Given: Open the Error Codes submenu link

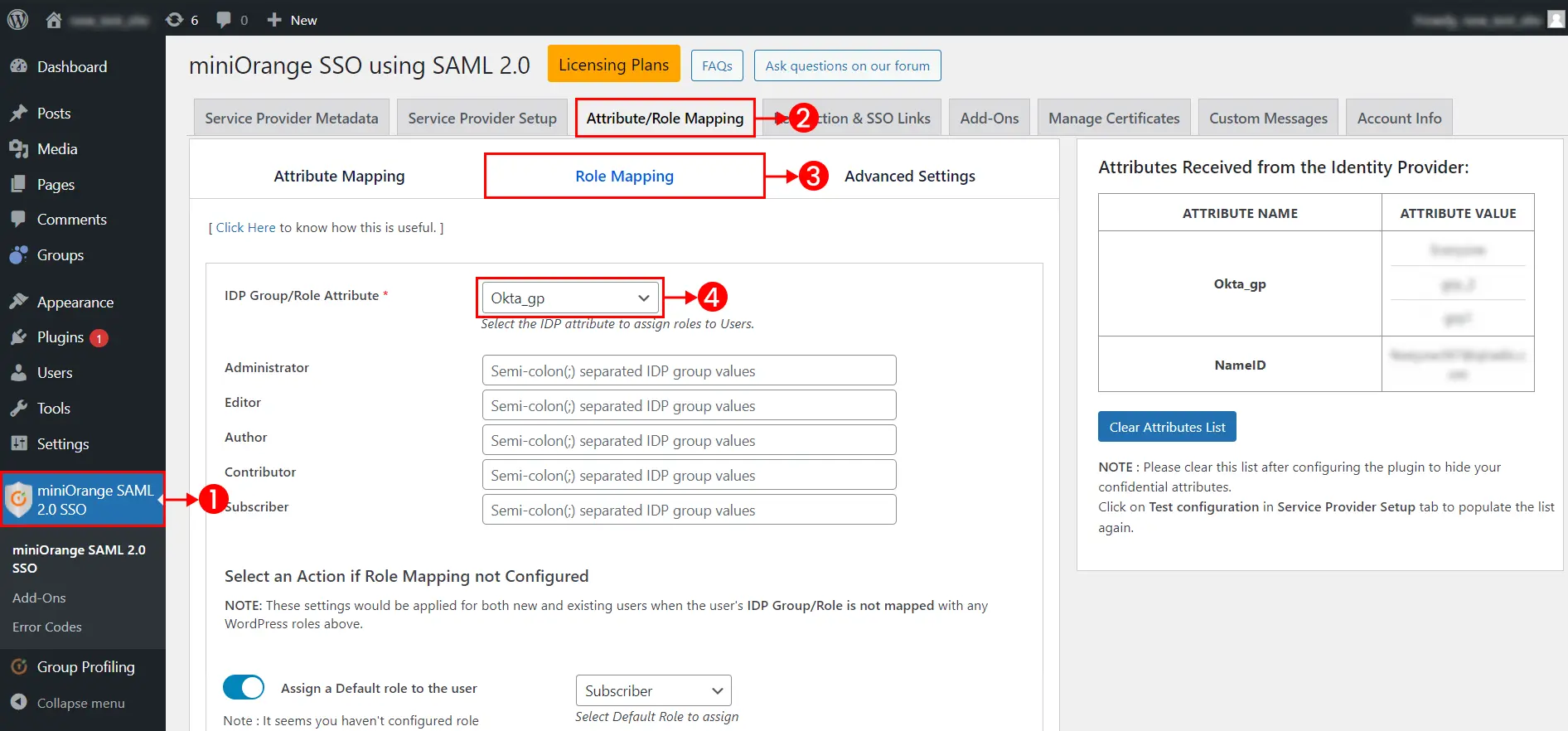Looking at the screenshot, I should coord(47,627).
